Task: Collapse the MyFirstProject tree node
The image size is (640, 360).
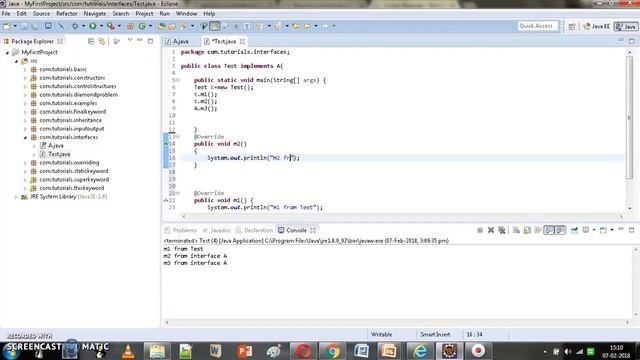Action: click(x=7, y=52)
